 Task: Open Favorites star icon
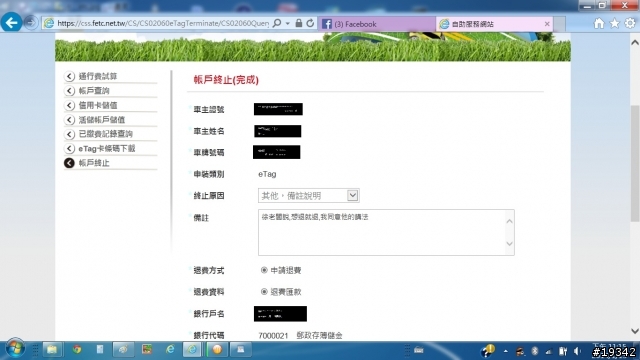tap(614, 23)
